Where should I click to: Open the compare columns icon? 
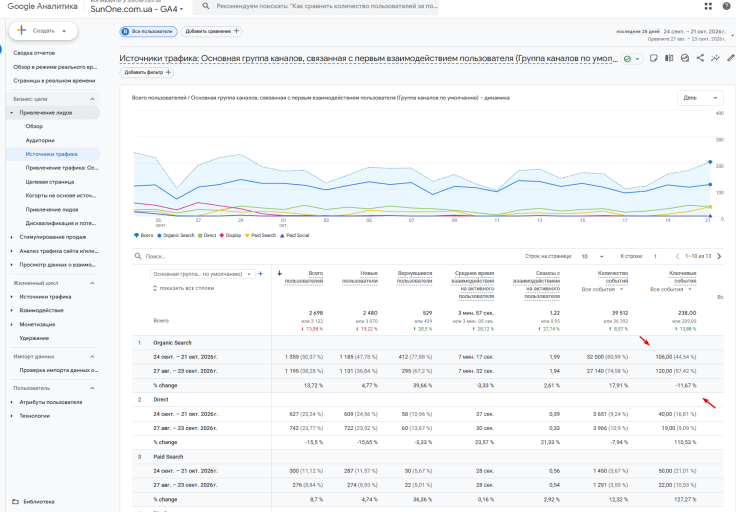point(669,58)
